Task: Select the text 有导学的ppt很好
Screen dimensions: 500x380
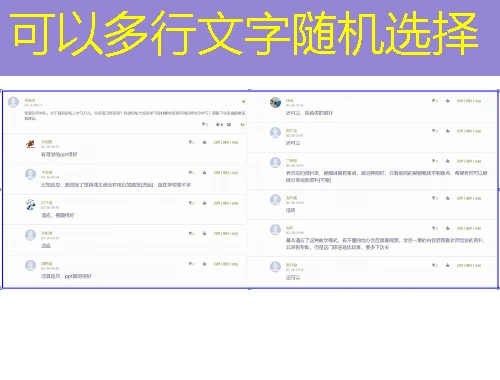Action: (59, 154)
